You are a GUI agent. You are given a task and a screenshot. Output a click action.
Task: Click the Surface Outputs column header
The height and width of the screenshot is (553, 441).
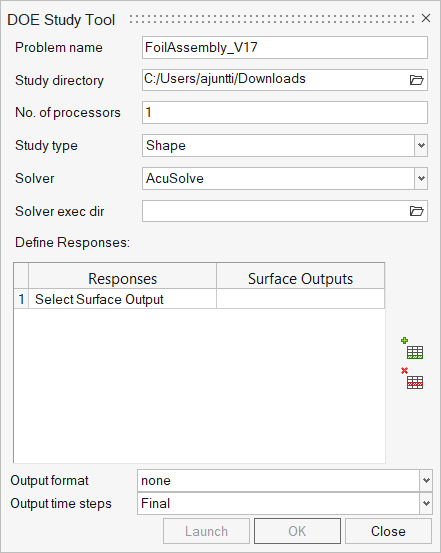[x=301, y=279]
